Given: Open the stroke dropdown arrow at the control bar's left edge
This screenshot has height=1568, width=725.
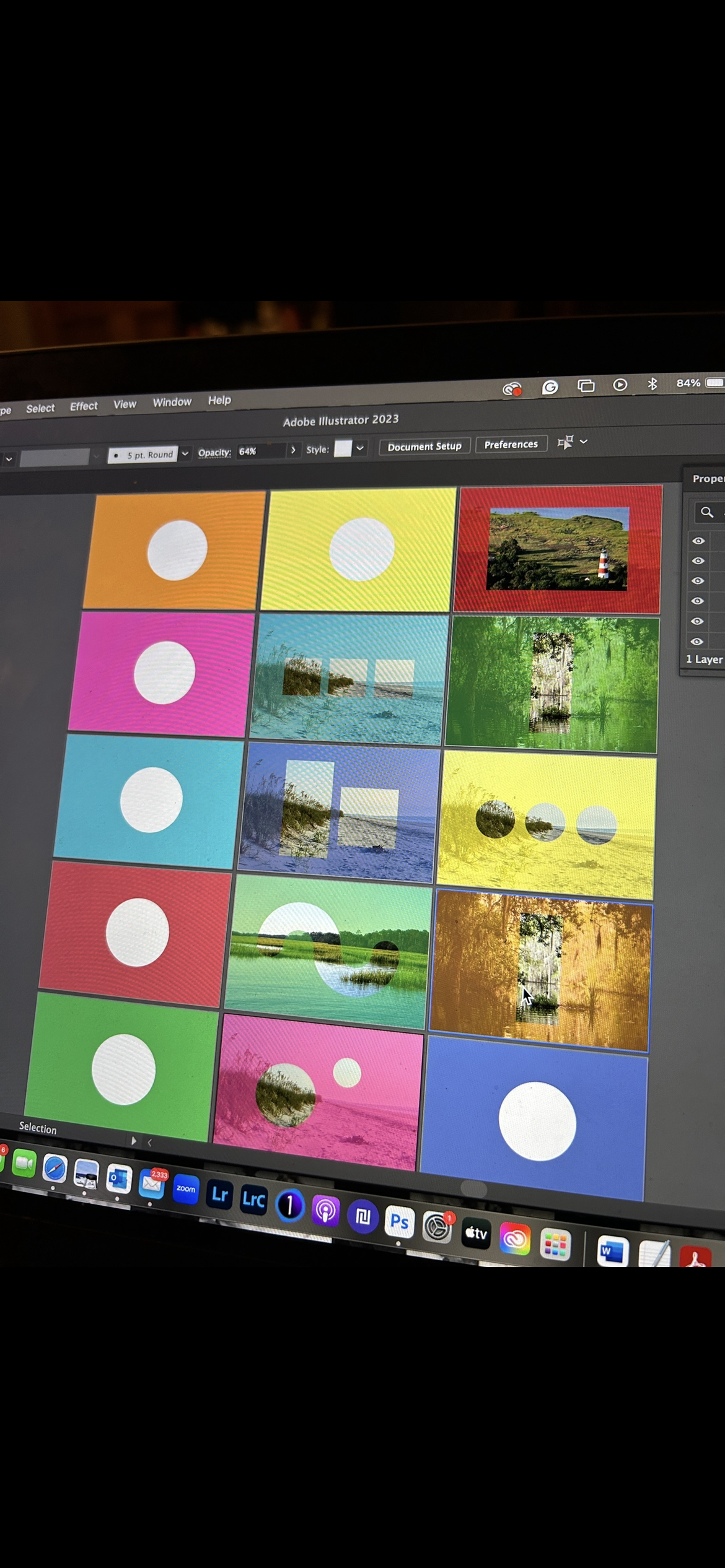Looking at the screenshot, I should [9, 460].
